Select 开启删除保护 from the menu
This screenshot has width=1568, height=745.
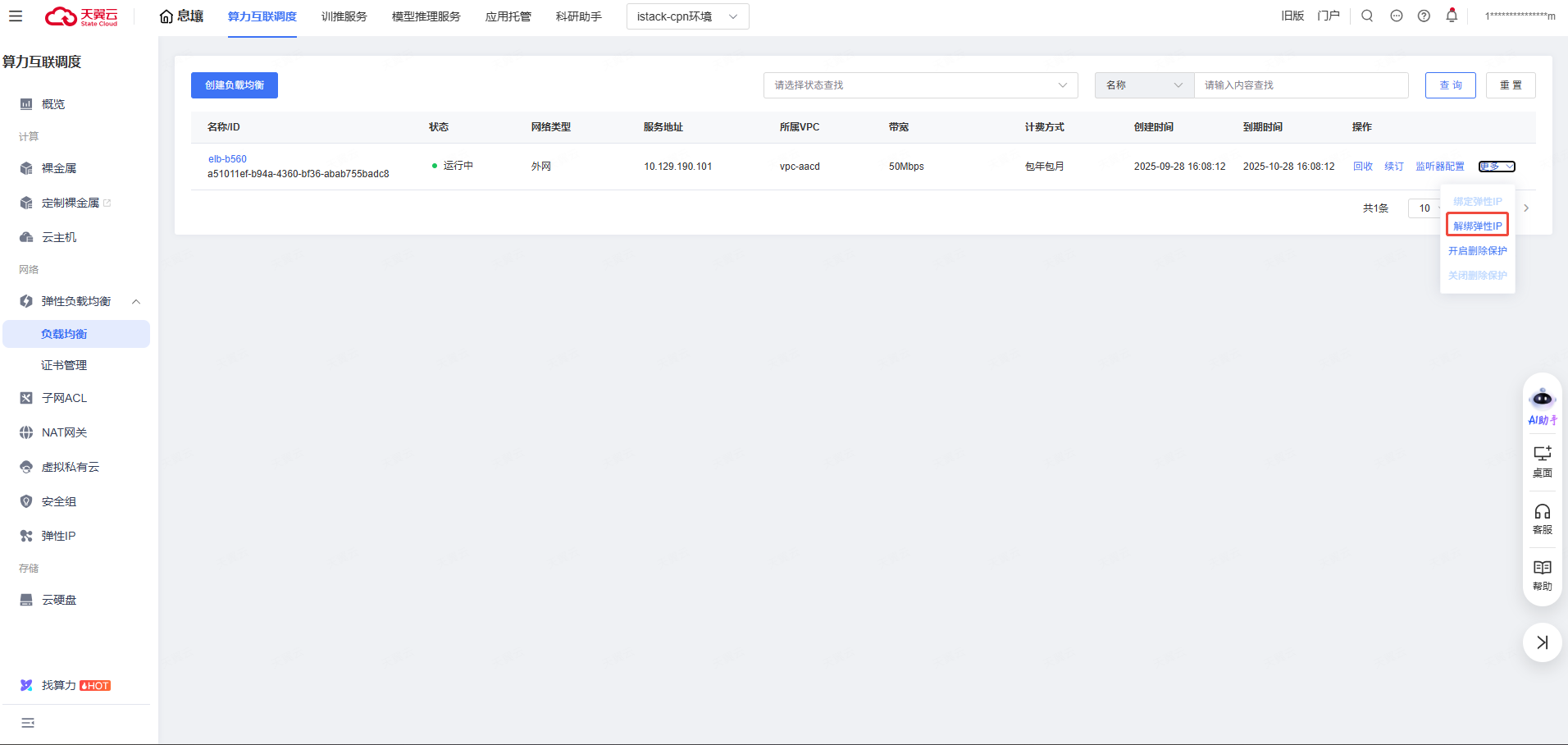pos(1477,250)
